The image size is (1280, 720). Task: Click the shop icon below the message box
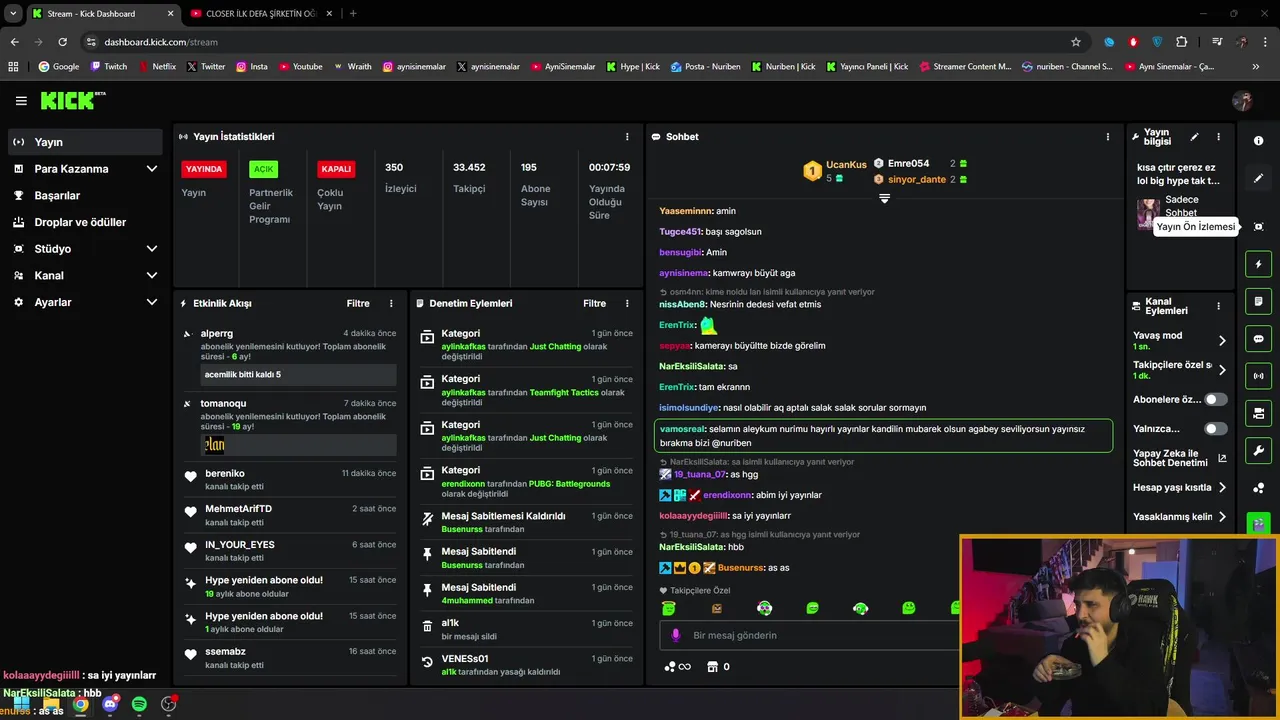pyautogui.click(x=712, y=667)
